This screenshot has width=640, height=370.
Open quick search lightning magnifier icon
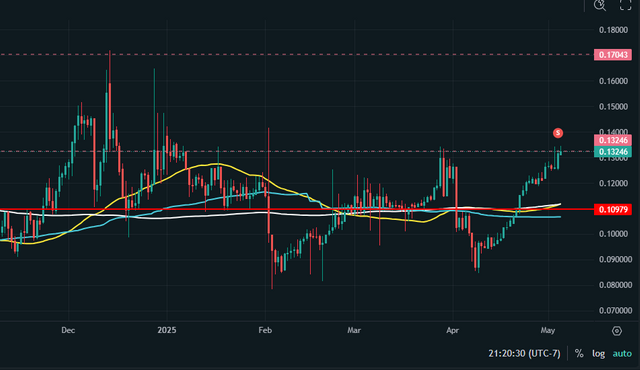click(x=600, y=4)
